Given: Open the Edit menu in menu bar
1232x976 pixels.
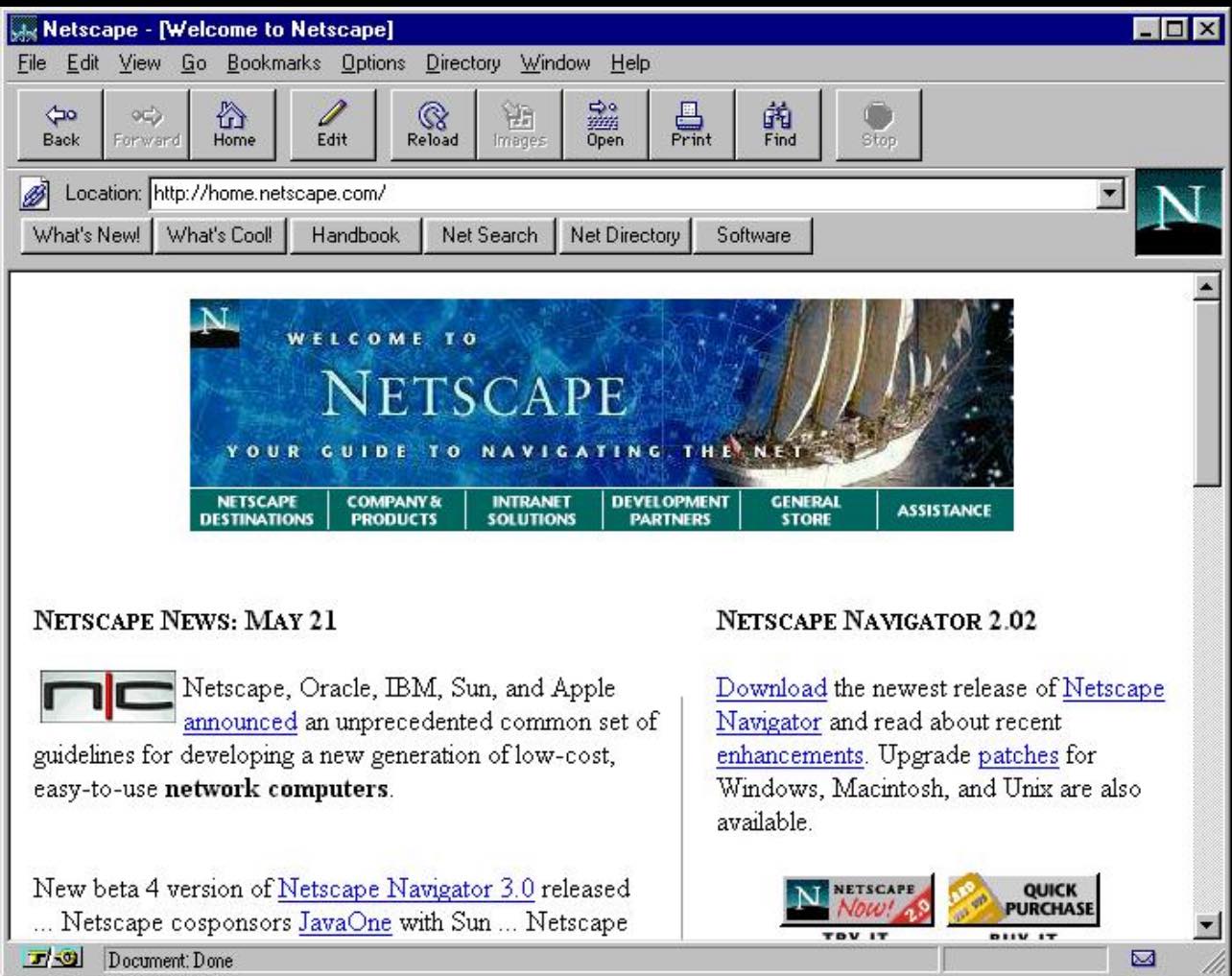Looking at the screenshot, I should pyautogui.click(x=83, y=63).
